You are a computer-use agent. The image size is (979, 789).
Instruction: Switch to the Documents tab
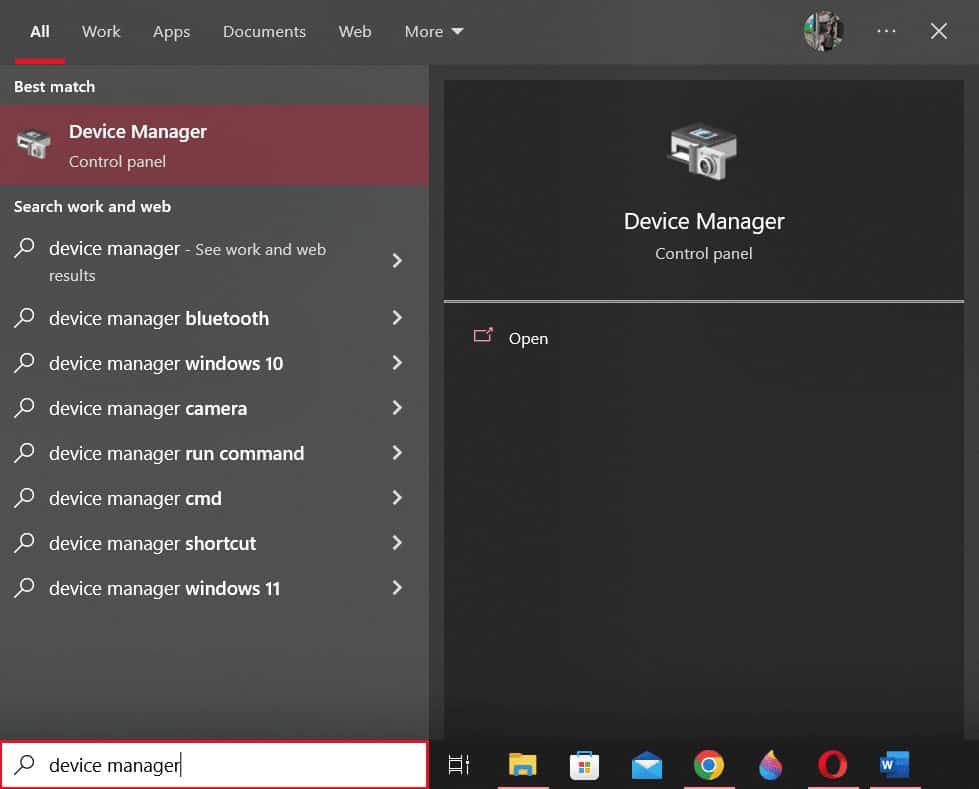pos(264,32)
